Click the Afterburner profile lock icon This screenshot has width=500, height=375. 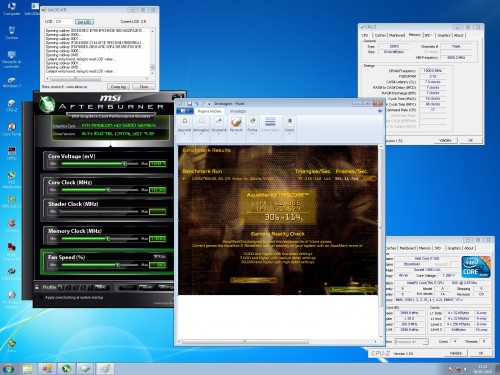click(x=37, y=287)
